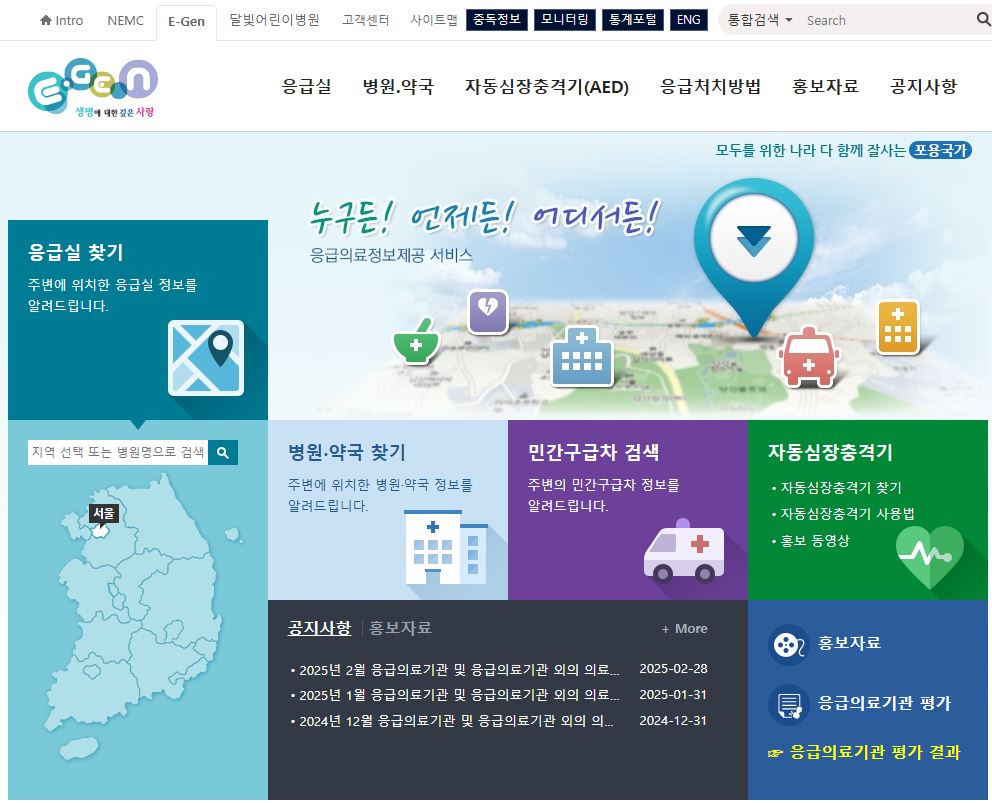Switch language with ENG button
992x803 pixels.
pyautogui.click(x=688, y=20)
